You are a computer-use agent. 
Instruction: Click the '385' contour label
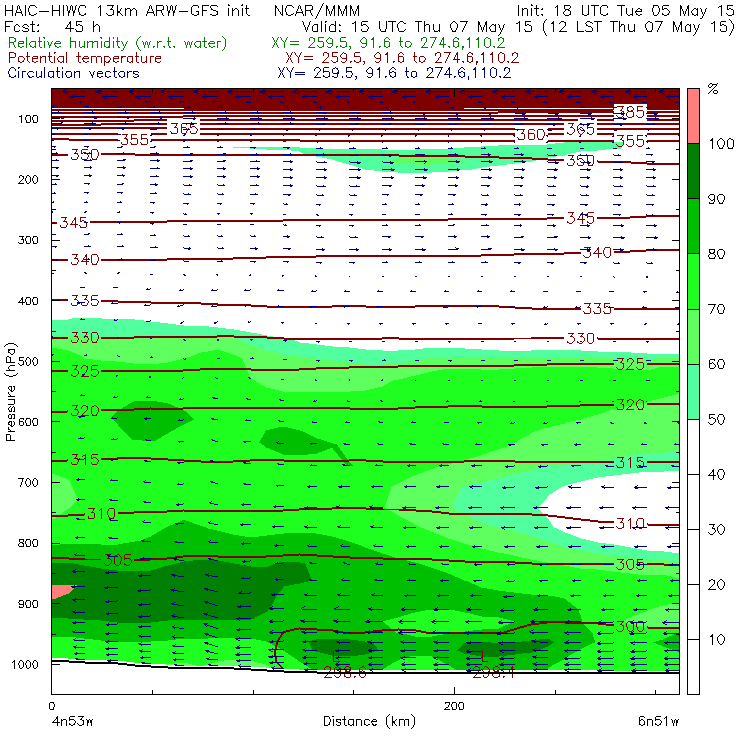630,112
